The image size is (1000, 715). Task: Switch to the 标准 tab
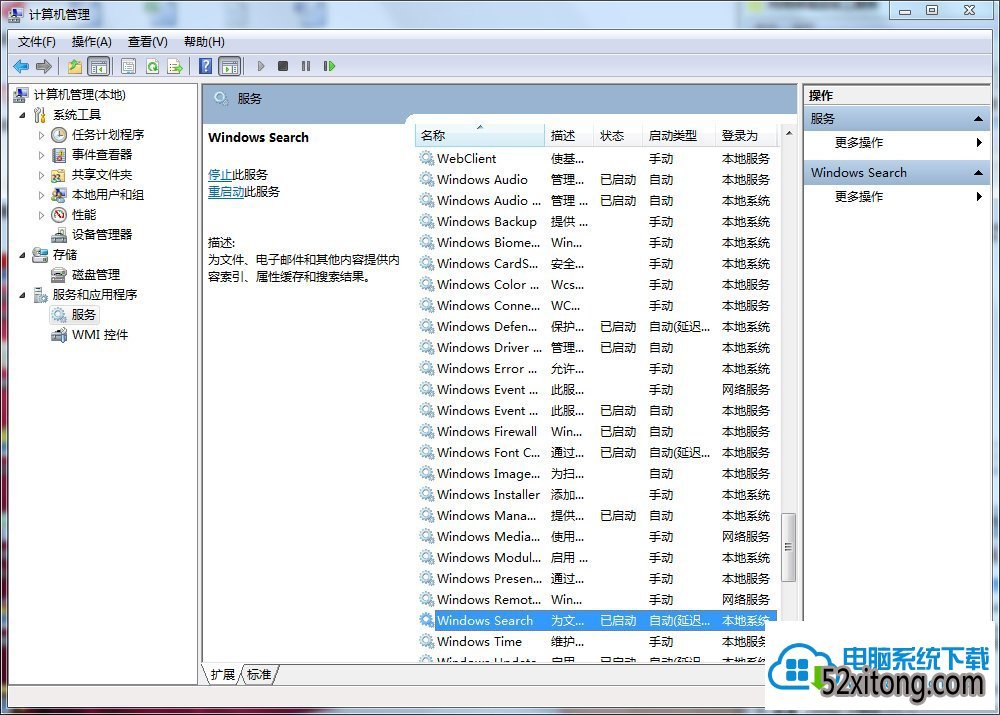(259, 675)
